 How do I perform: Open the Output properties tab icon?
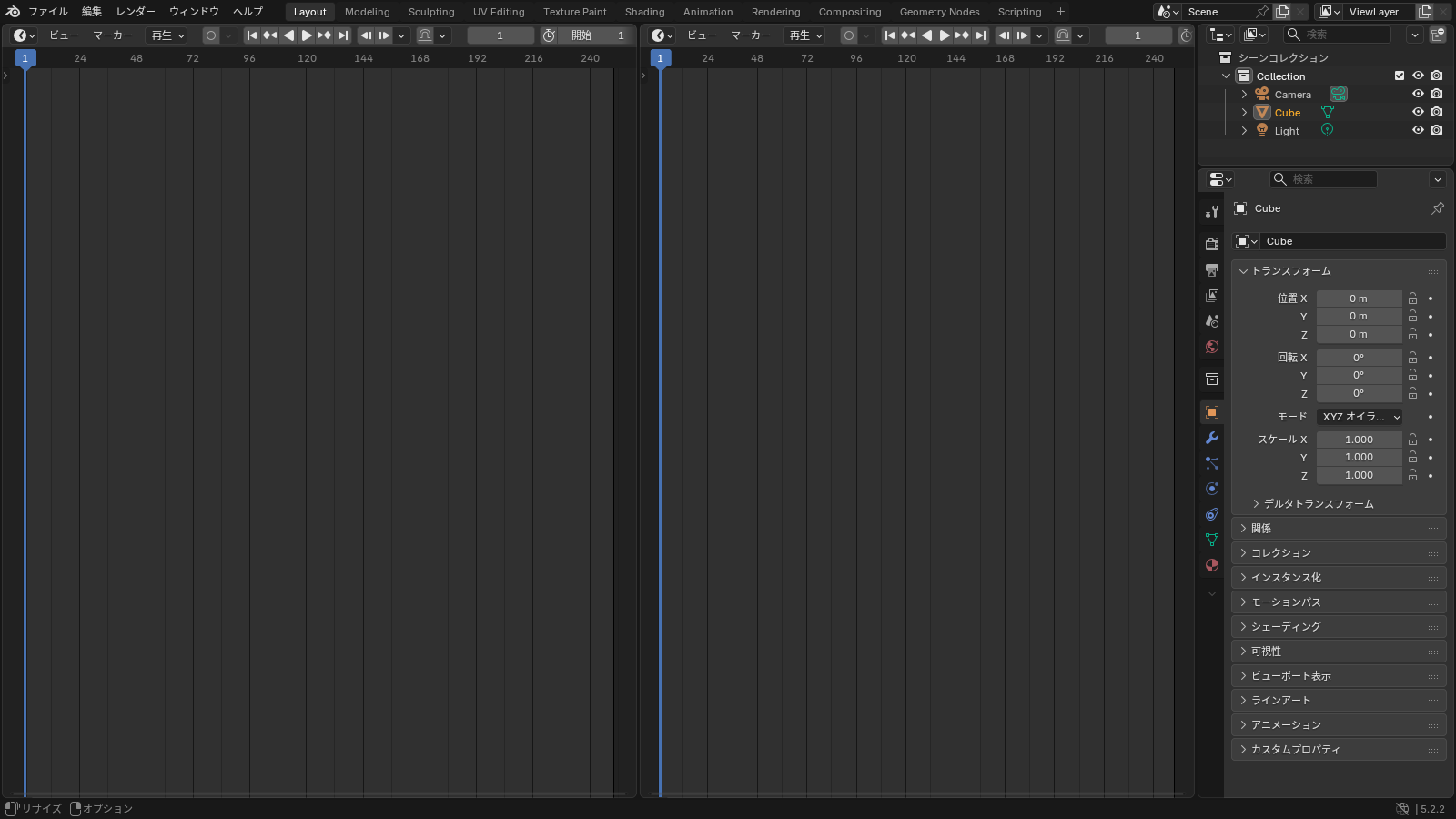[1211, 270]
